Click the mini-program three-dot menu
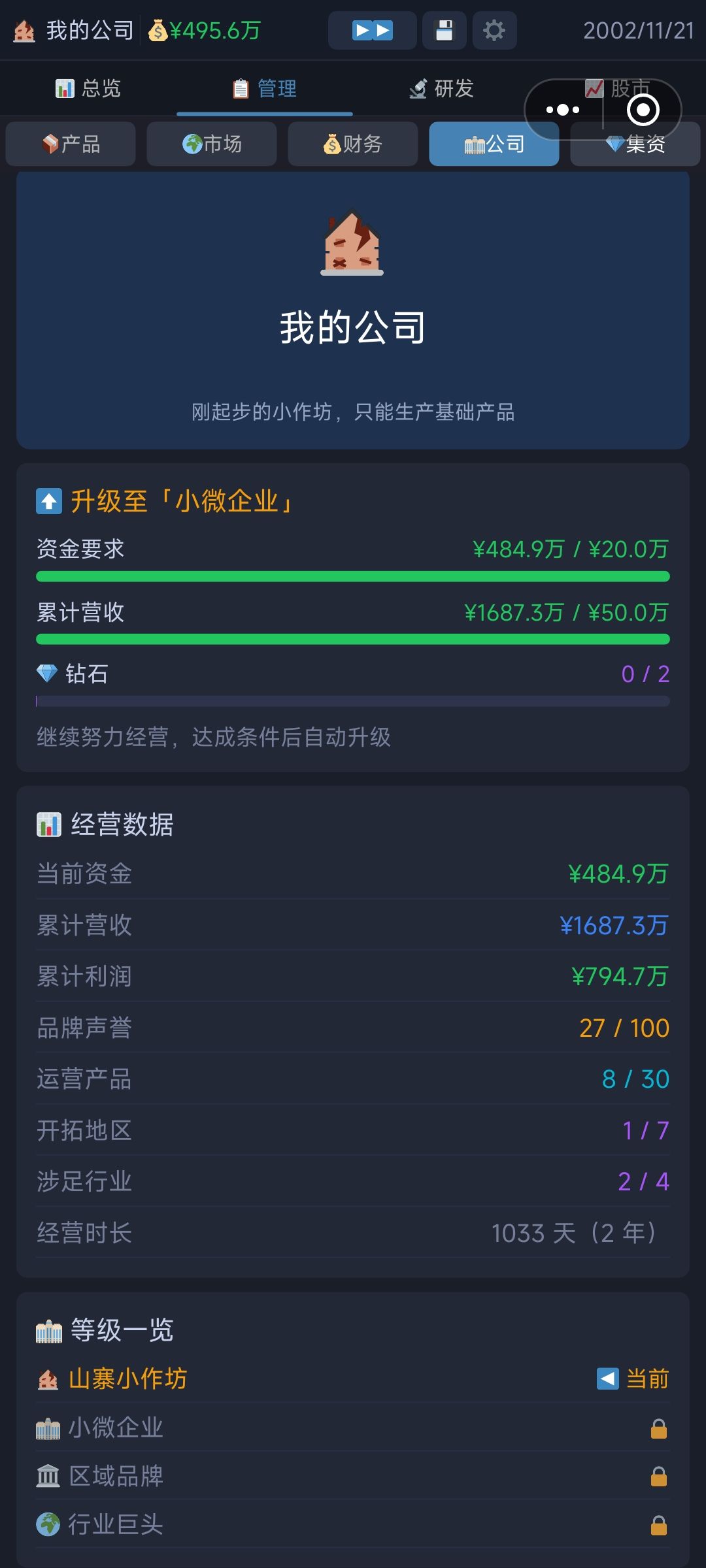Viewport: 706px width, 1568px height. click(x=563, y=110)
